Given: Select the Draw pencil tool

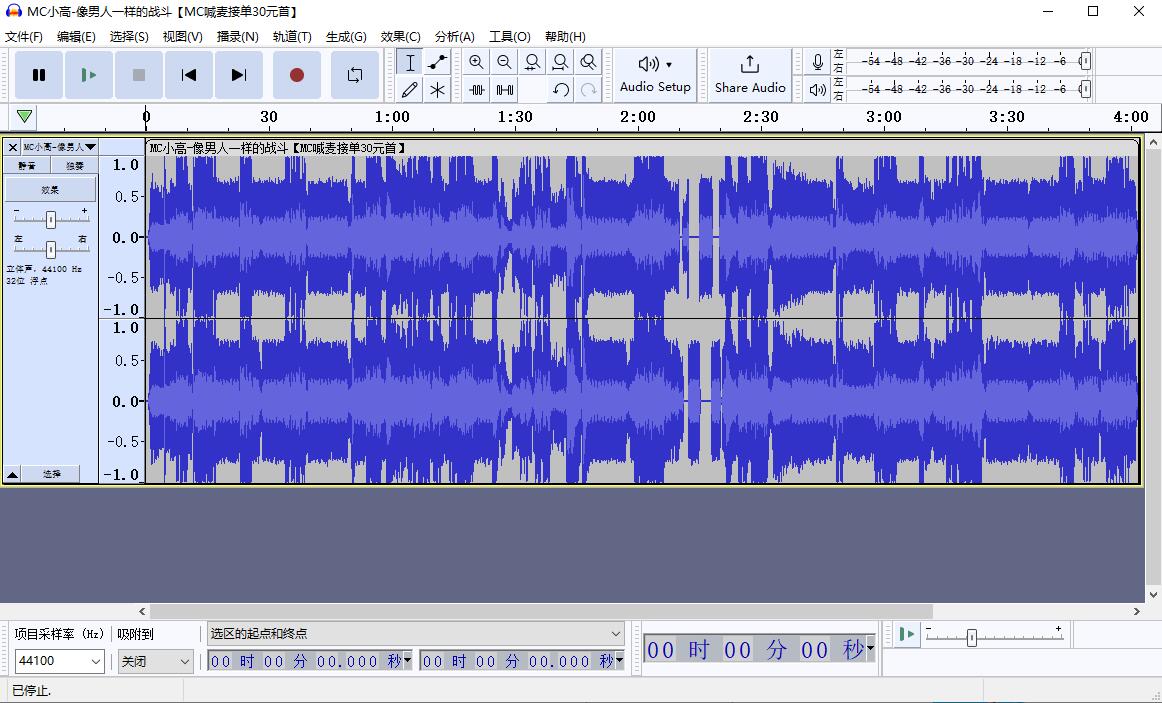Looking at the screenshot, I should (x=409, y=90).
